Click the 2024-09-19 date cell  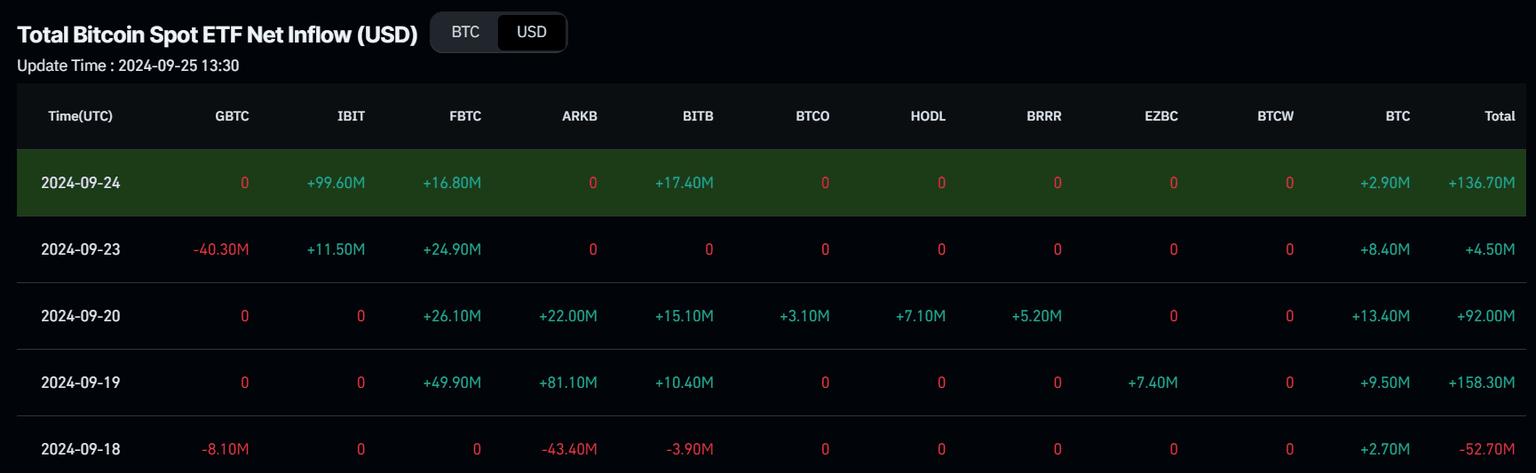80,382
